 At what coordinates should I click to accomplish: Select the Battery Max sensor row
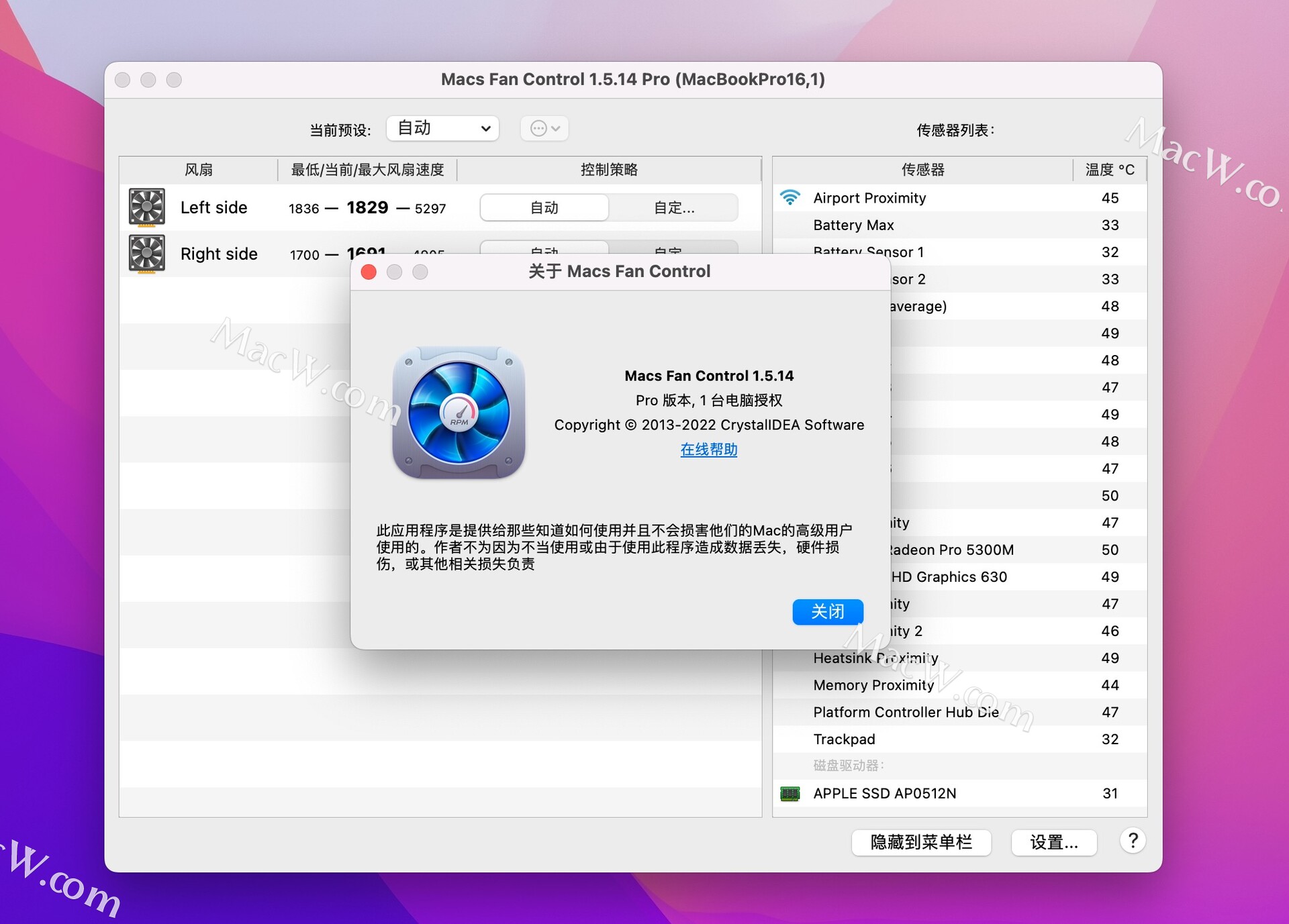pyautogui.click(x=960, y=225)
